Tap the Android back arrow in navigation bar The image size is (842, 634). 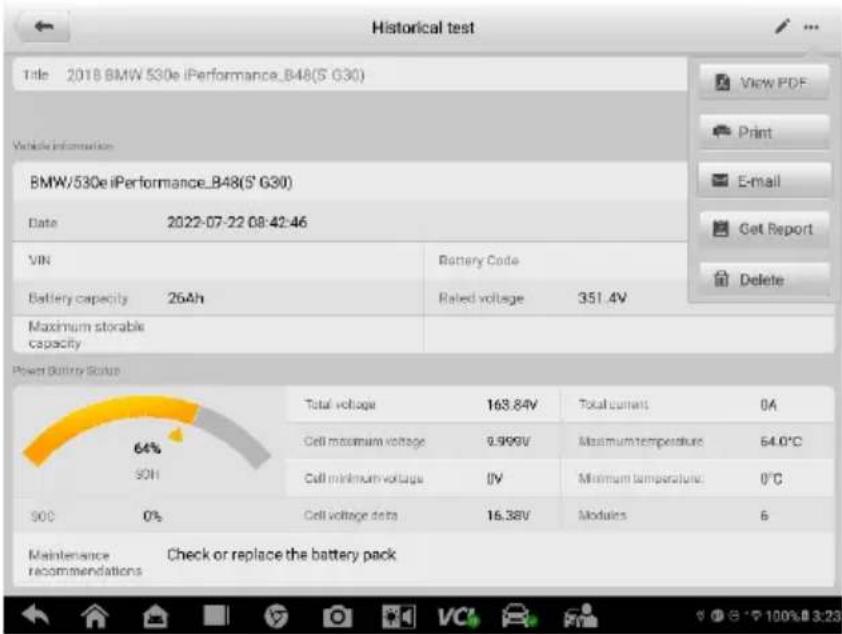pyautogui.click(x=35, y=616)
